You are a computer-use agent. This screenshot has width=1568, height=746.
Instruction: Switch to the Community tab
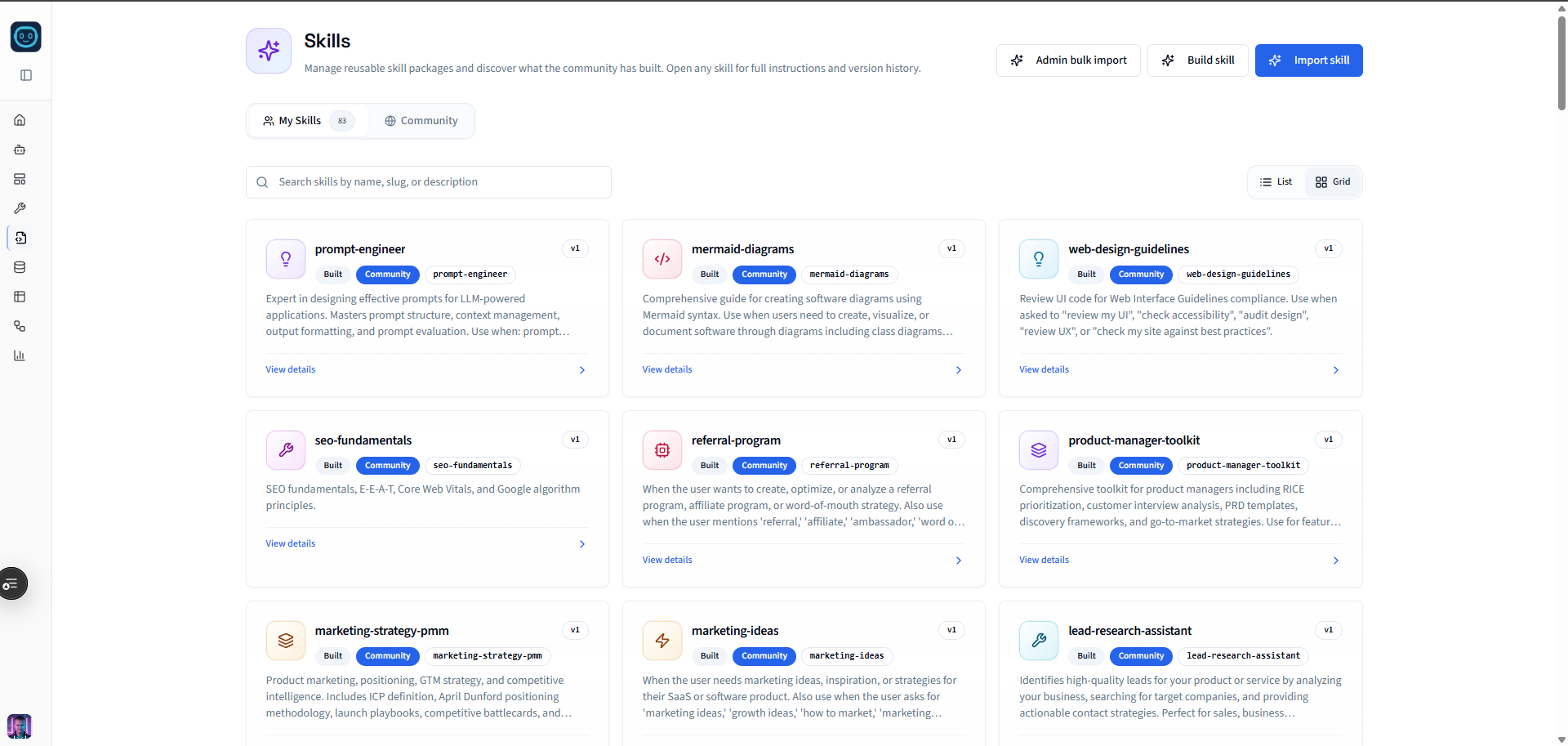(421, 120)
